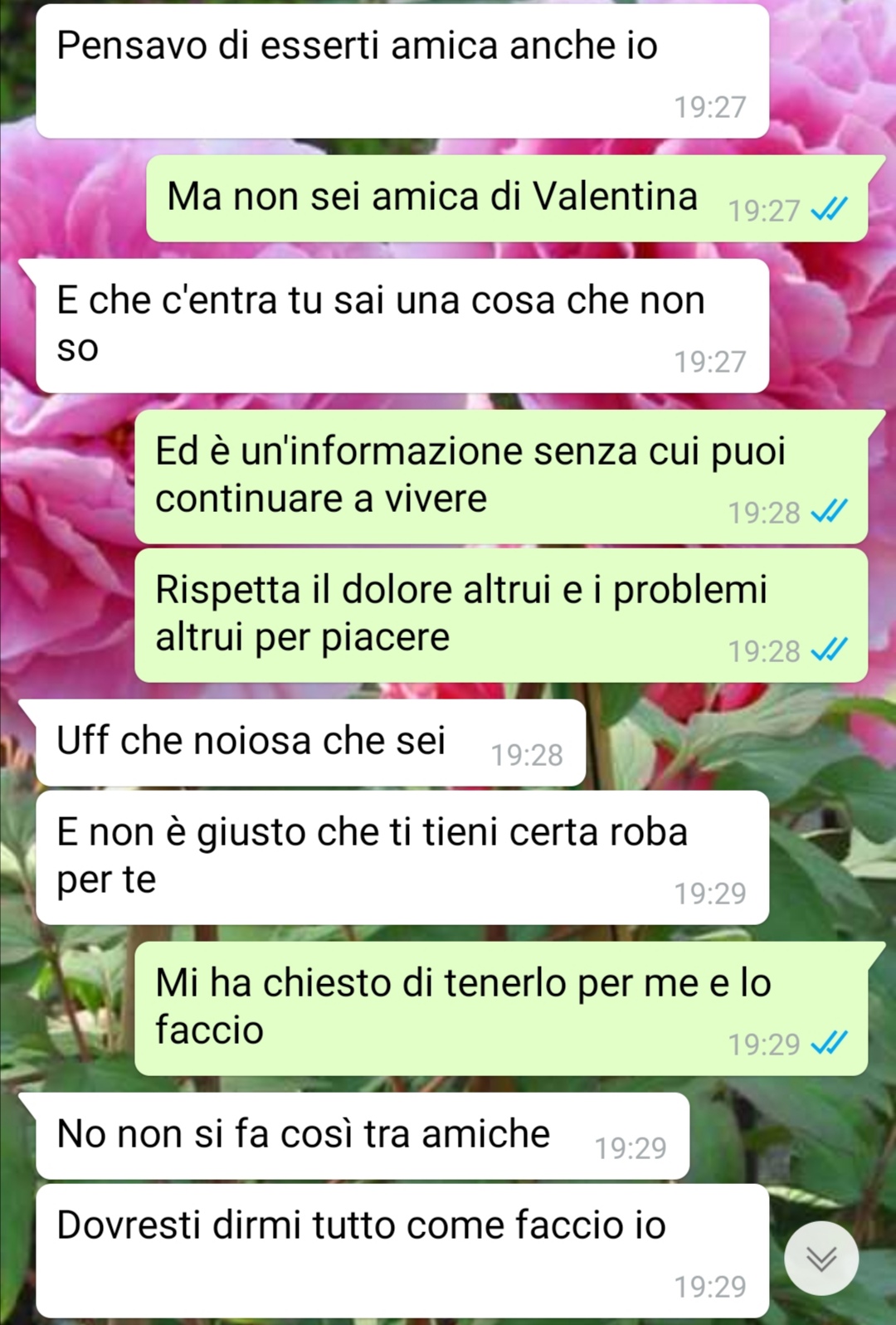Tap the 19:27 timestamp on 'Pensavo di esserti amica'
896x1325 pixels.
coord(710,107)
